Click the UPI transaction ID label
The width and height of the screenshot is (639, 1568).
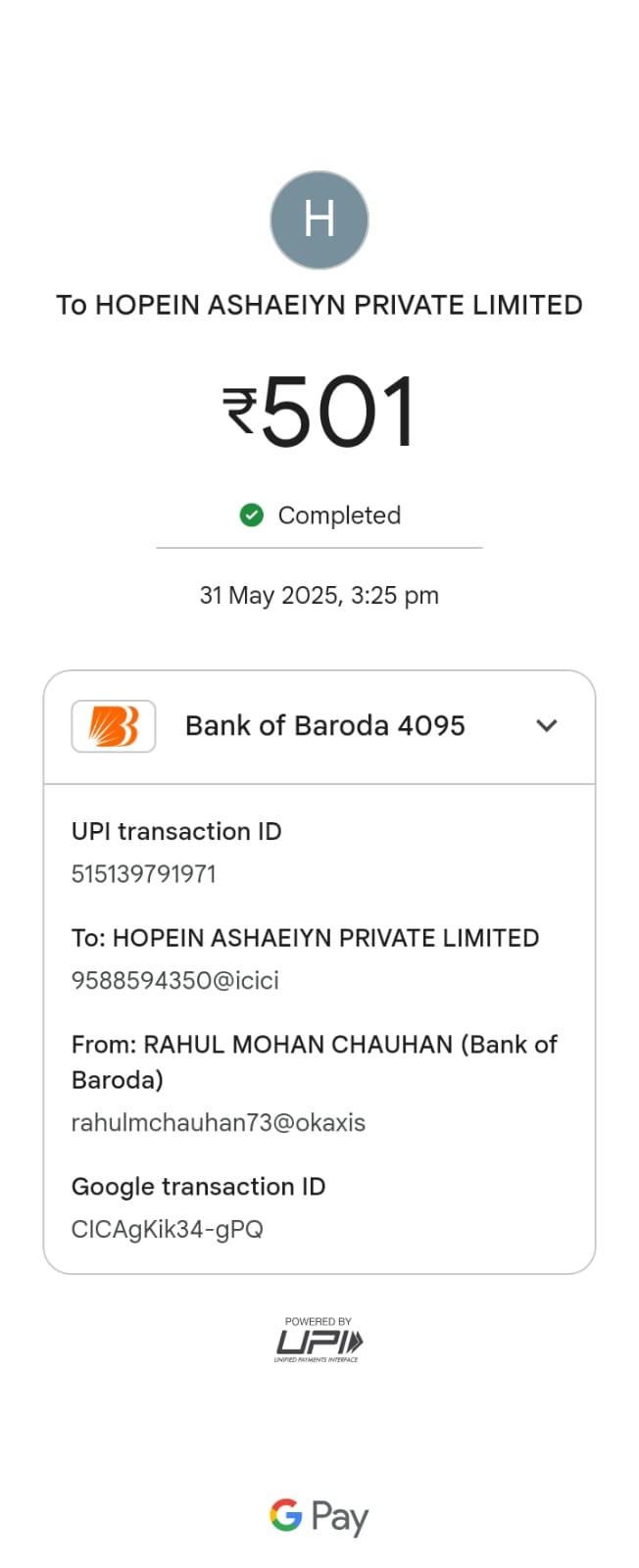pos(176,832)
